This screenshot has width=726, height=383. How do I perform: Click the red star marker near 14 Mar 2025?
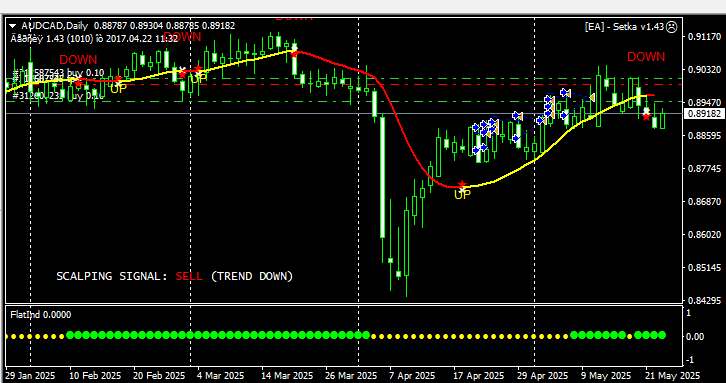pos(294,54)
